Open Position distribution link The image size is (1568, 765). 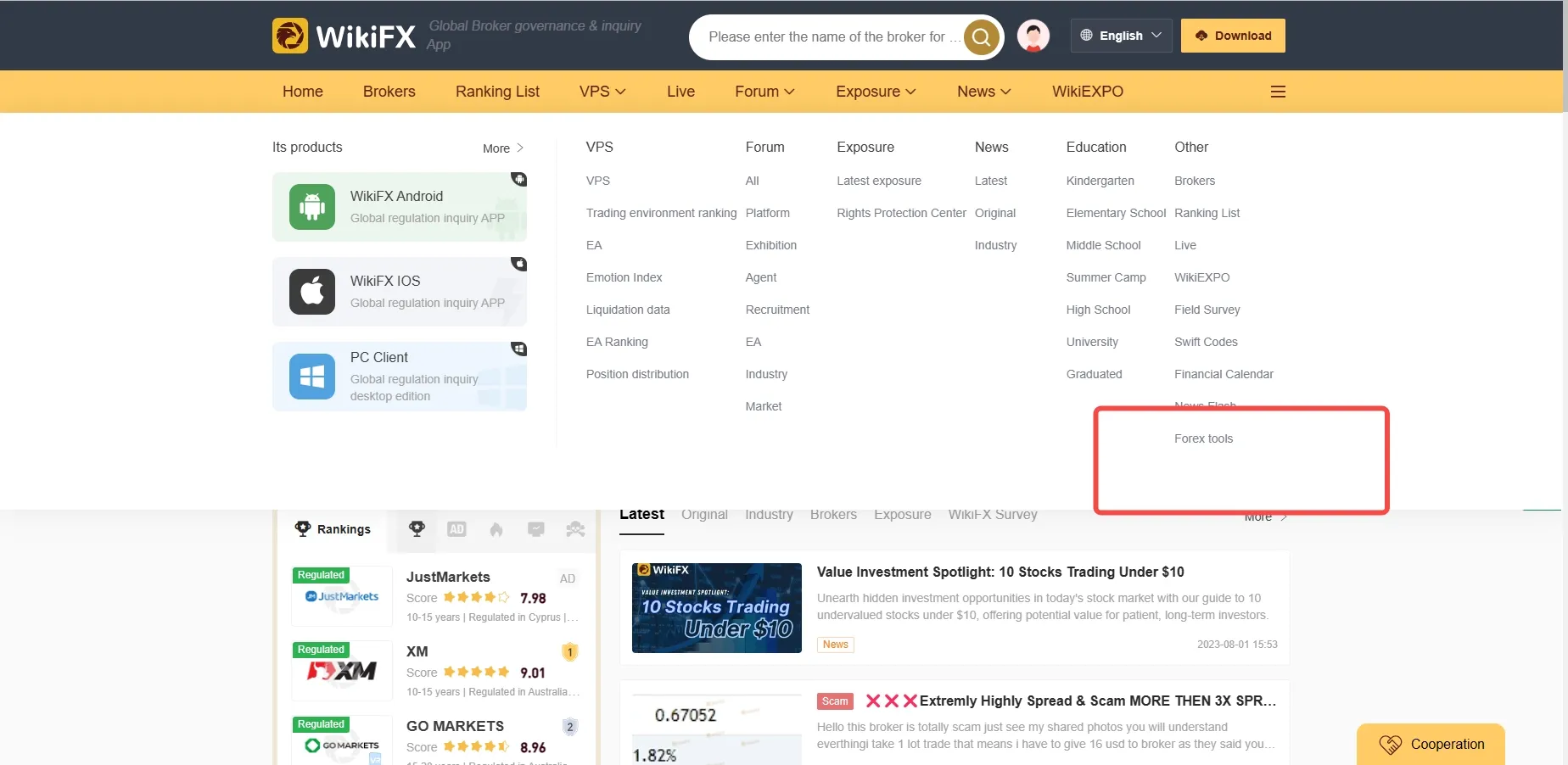[x=637, y=374]
